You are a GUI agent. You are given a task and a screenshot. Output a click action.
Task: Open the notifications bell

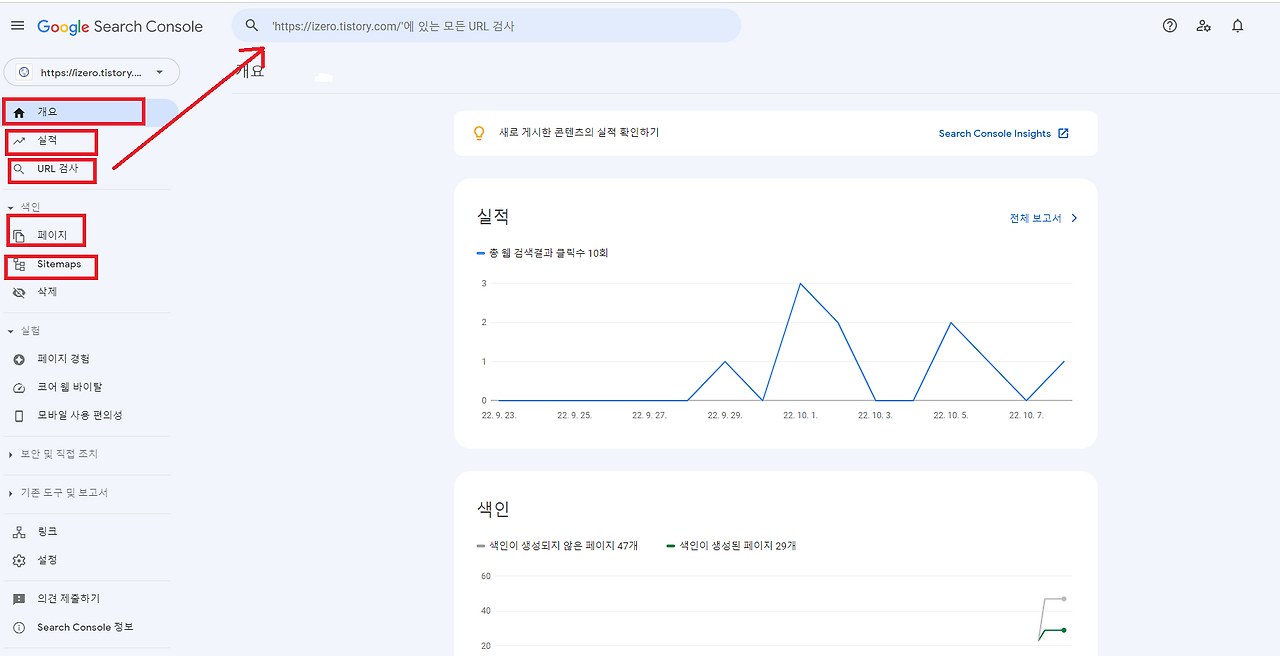pos(1238,26)
